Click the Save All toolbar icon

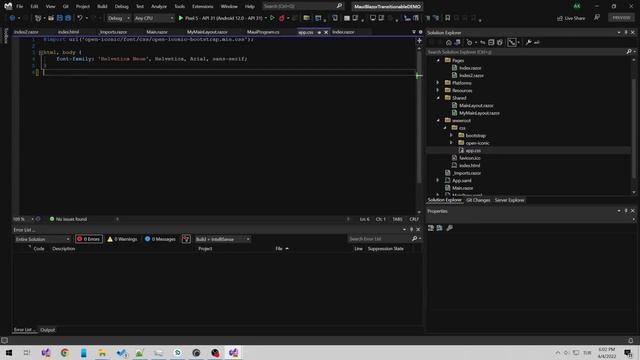[68, 18]
